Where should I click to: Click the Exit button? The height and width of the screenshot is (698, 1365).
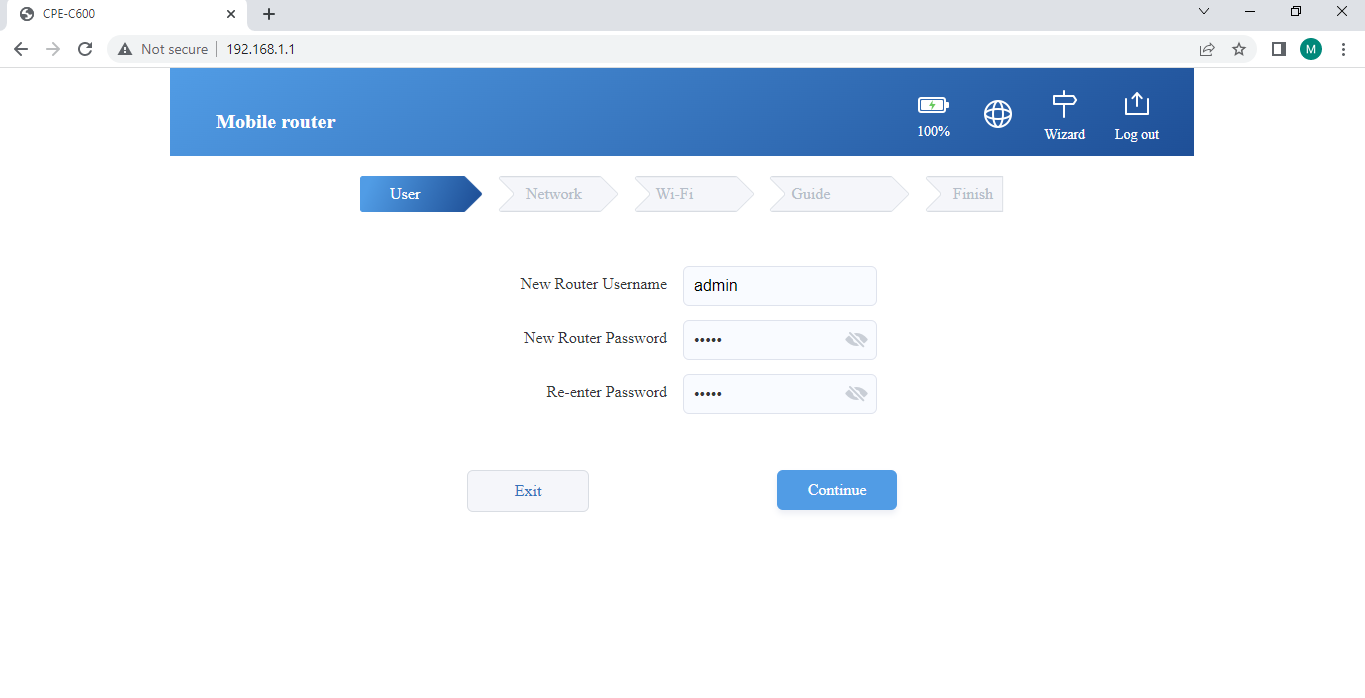528,491
